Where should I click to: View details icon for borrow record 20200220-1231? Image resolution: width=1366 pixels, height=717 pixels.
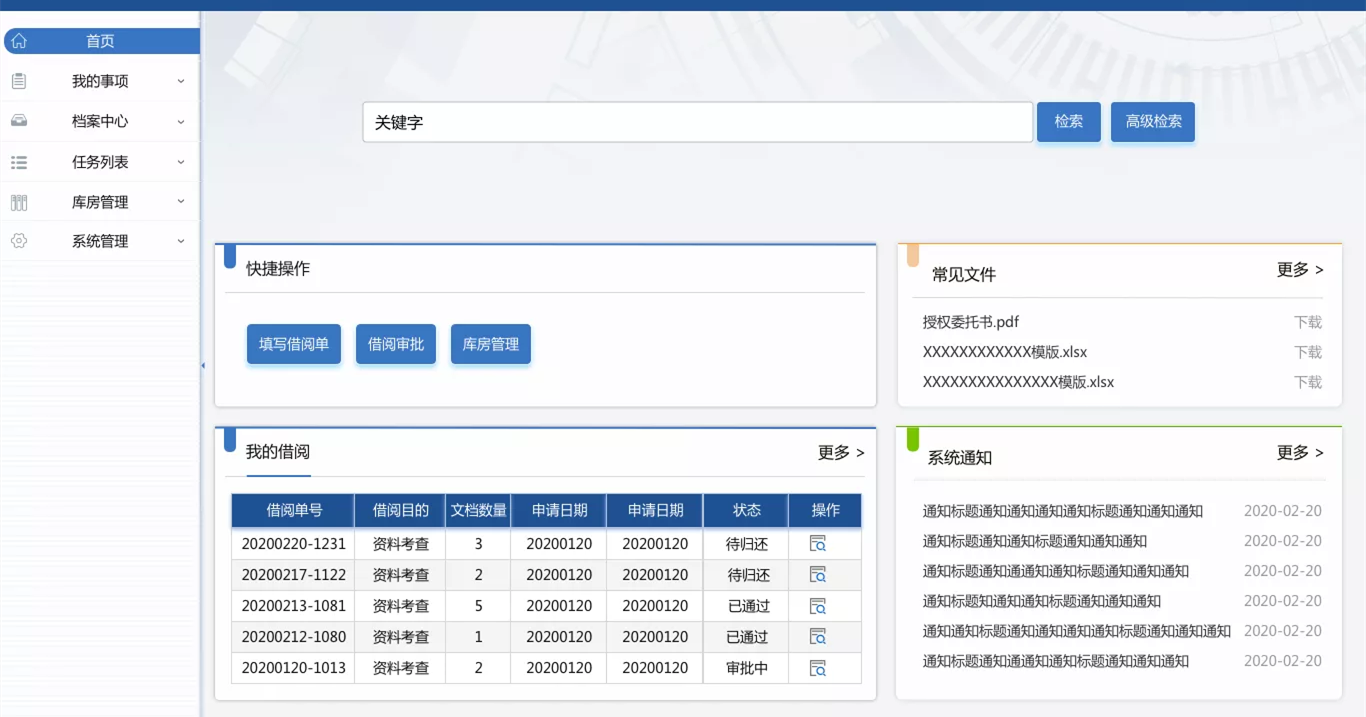point(818,544)
